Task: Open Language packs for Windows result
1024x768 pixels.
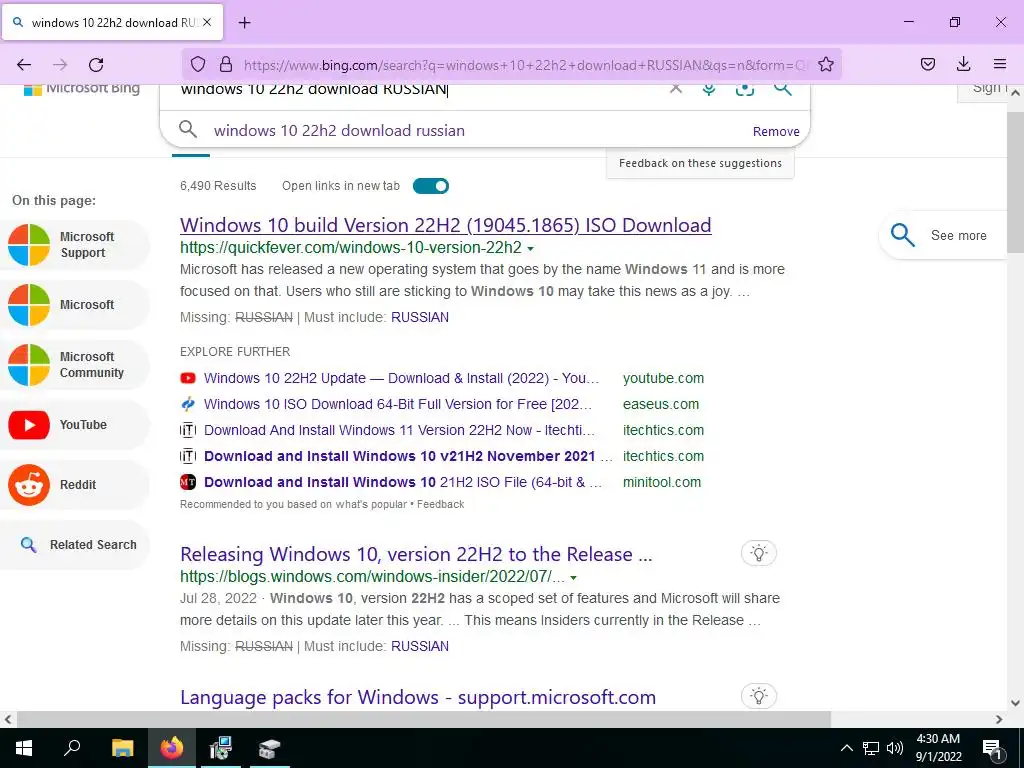Action: tap(418, 697)
